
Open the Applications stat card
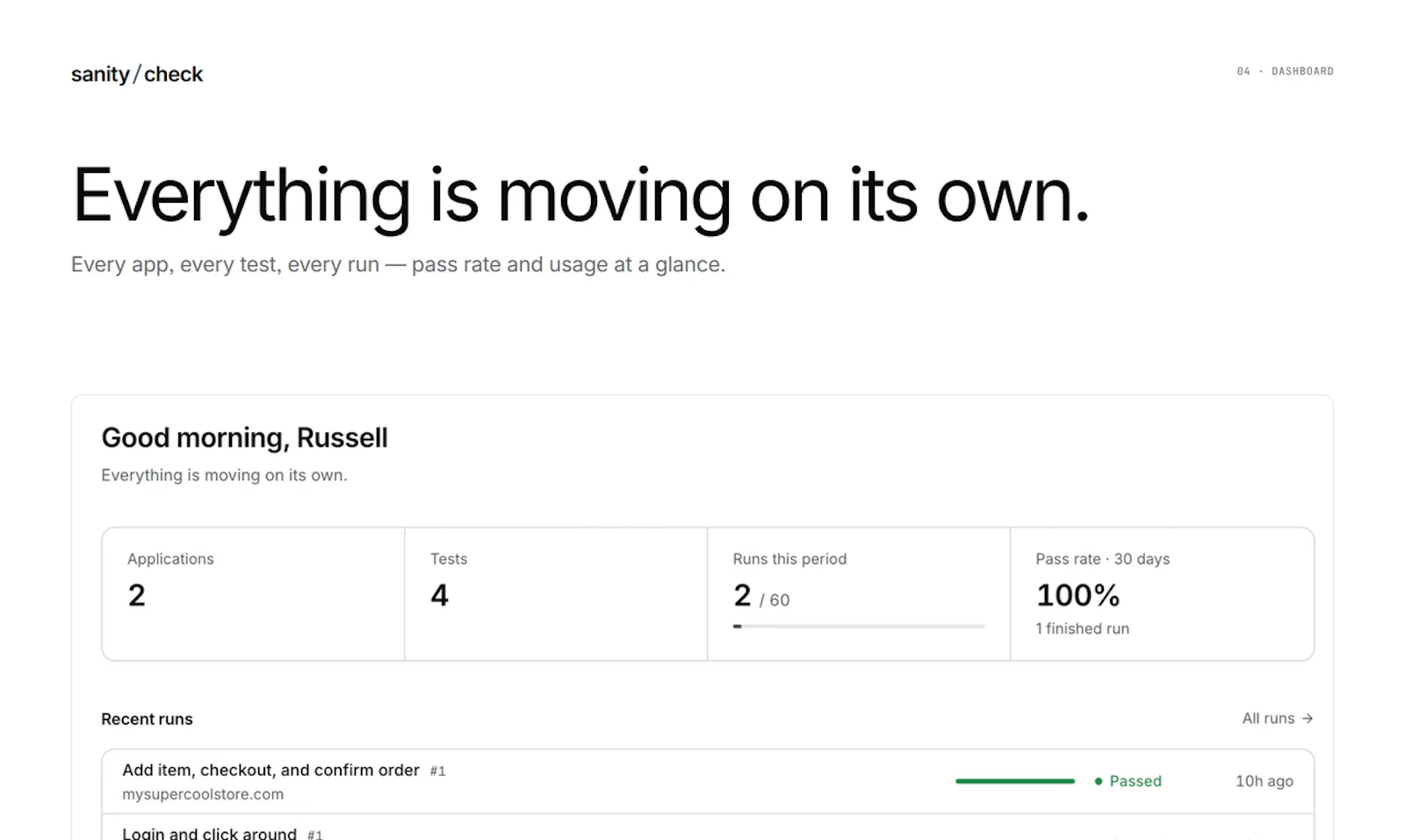(253, 593)
